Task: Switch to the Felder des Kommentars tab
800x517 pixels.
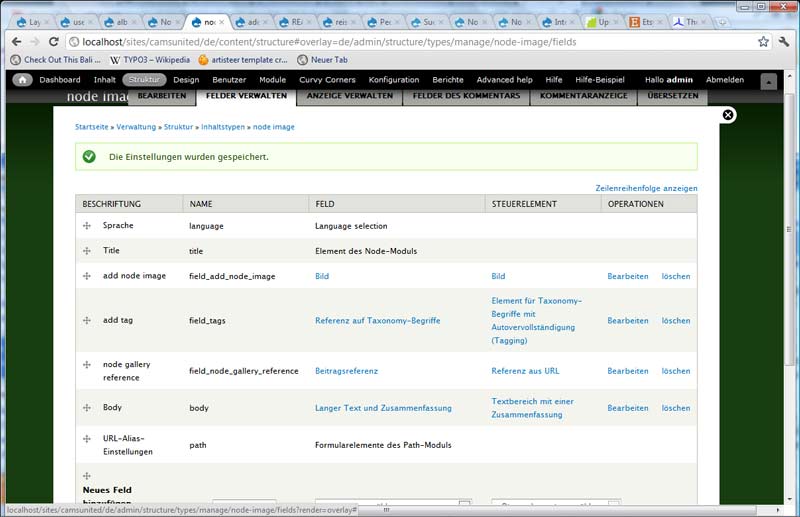Action: (465, 96)
